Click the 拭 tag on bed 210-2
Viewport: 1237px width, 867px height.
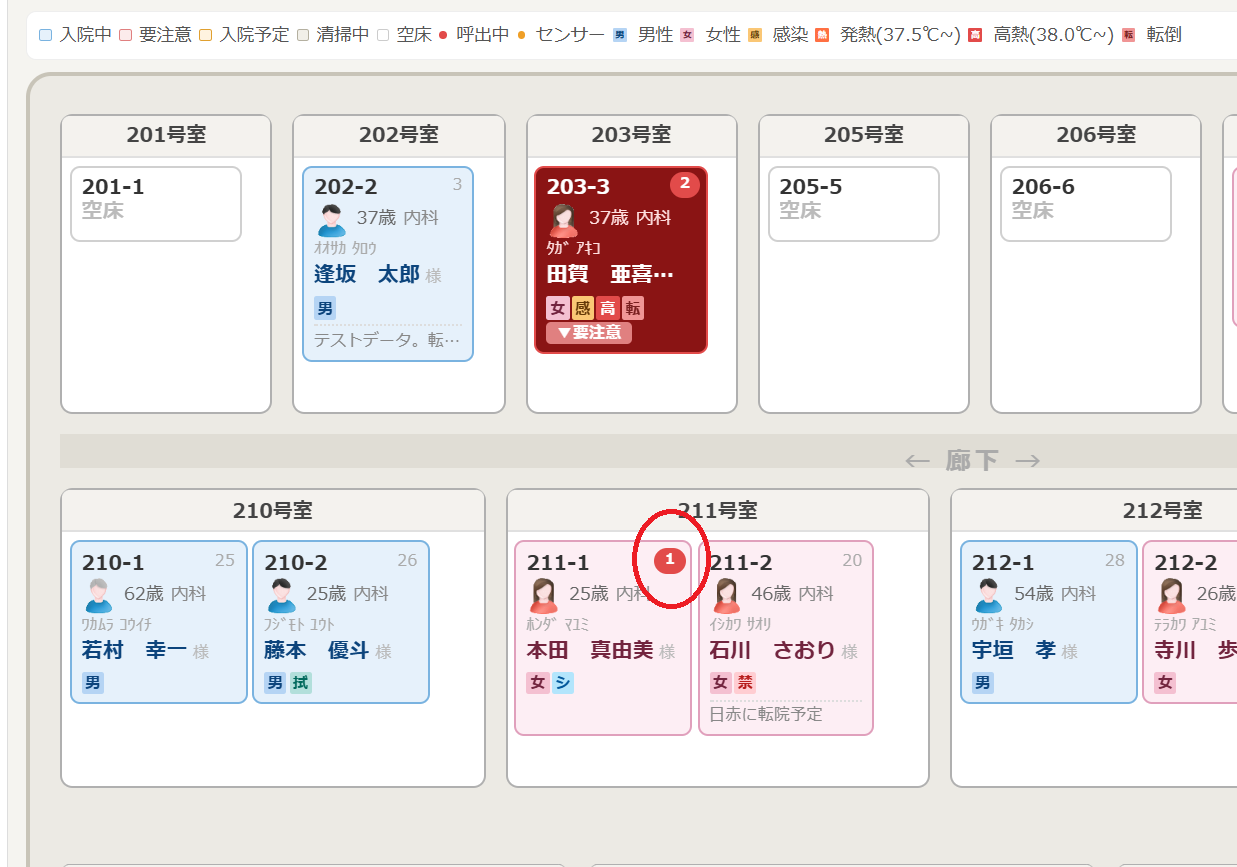[300, 683]
